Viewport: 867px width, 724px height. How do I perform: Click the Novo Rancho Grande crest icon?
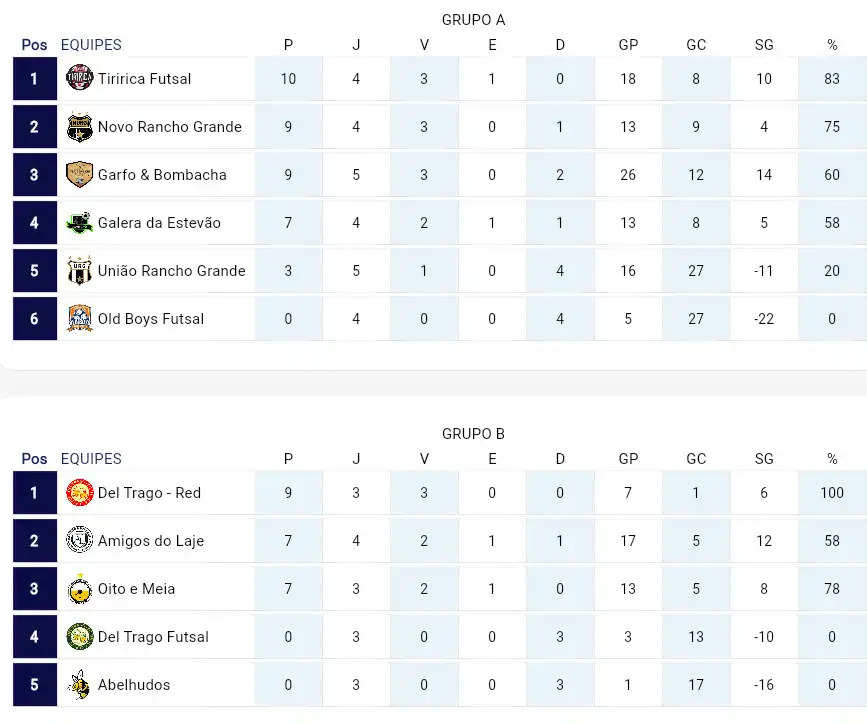click(x=79, y=127)
